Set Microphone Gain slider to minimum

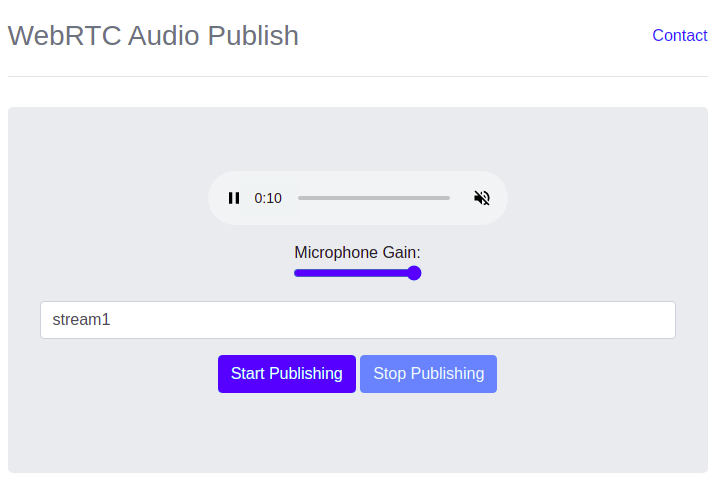point(296,273)
